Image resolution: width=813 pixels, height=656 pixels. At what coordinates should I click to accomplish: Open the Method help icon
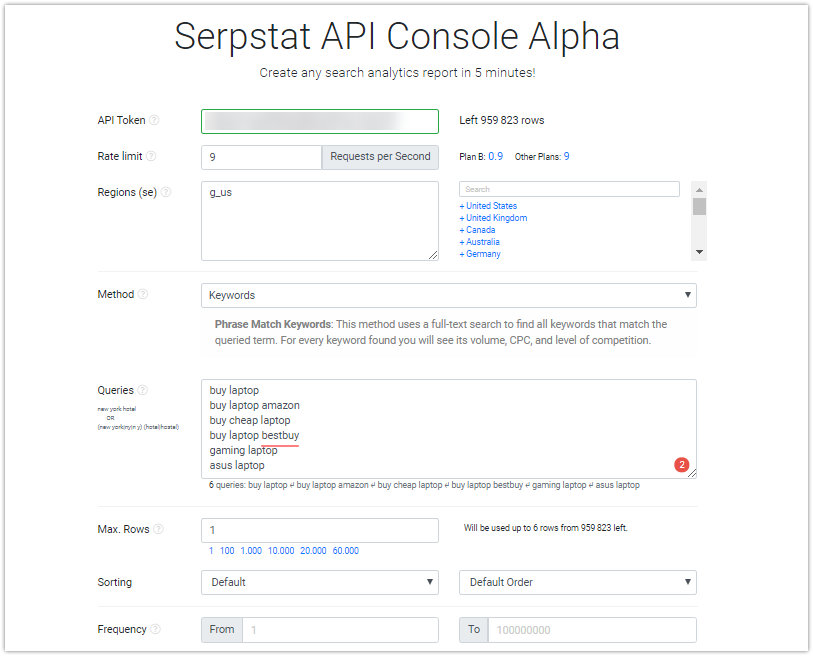click(143, 294)
